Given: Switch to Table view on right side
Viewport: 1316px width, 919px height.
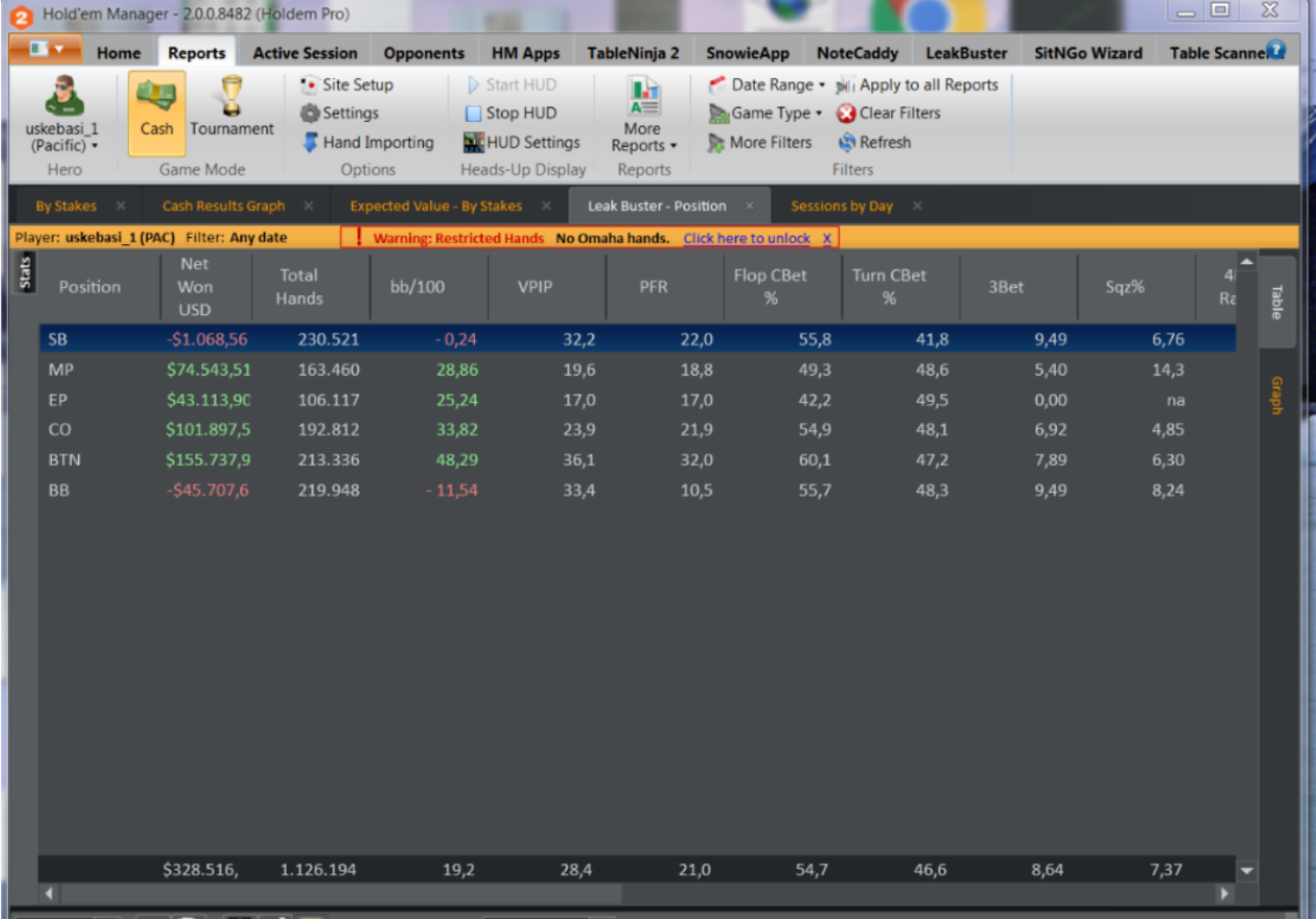Looking at the screenshot, I should coord(1277,302).
